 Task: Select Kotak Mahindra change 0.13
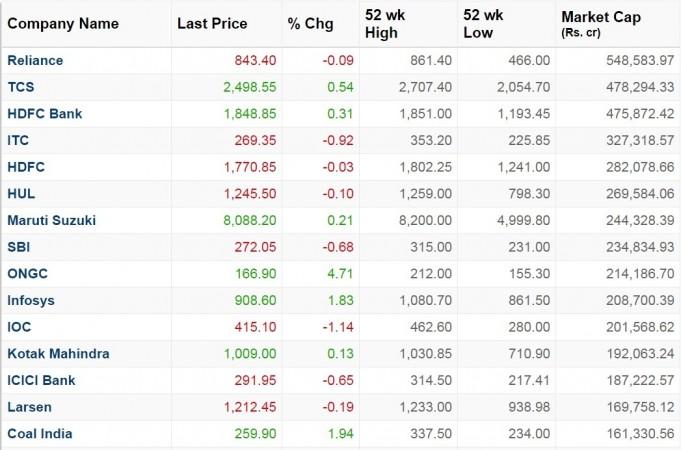tap(340, 354)
